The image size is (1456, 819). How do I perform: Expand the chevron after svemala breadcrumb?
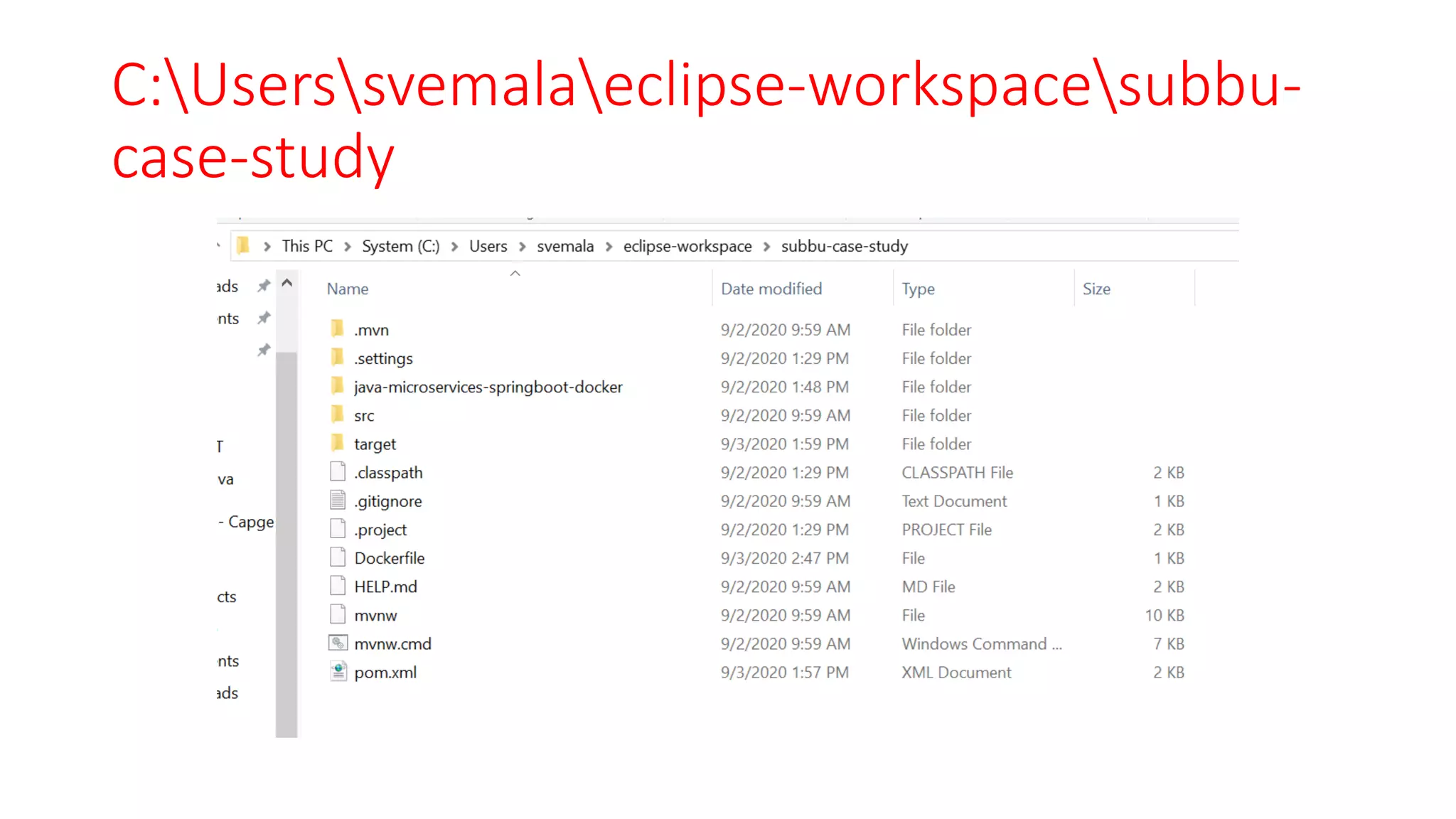(609, 246)
